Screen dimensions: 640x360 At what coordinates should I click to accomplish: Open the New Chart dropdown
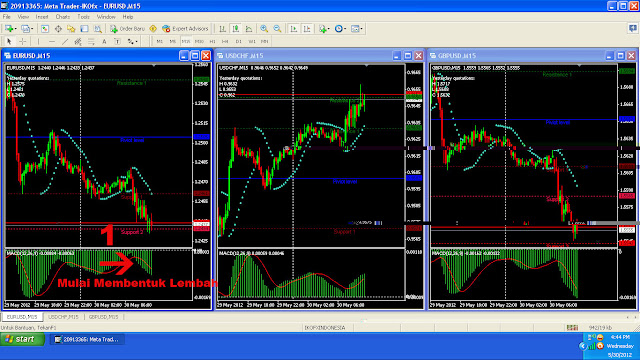pyautogui.click(x=11, y=29)
